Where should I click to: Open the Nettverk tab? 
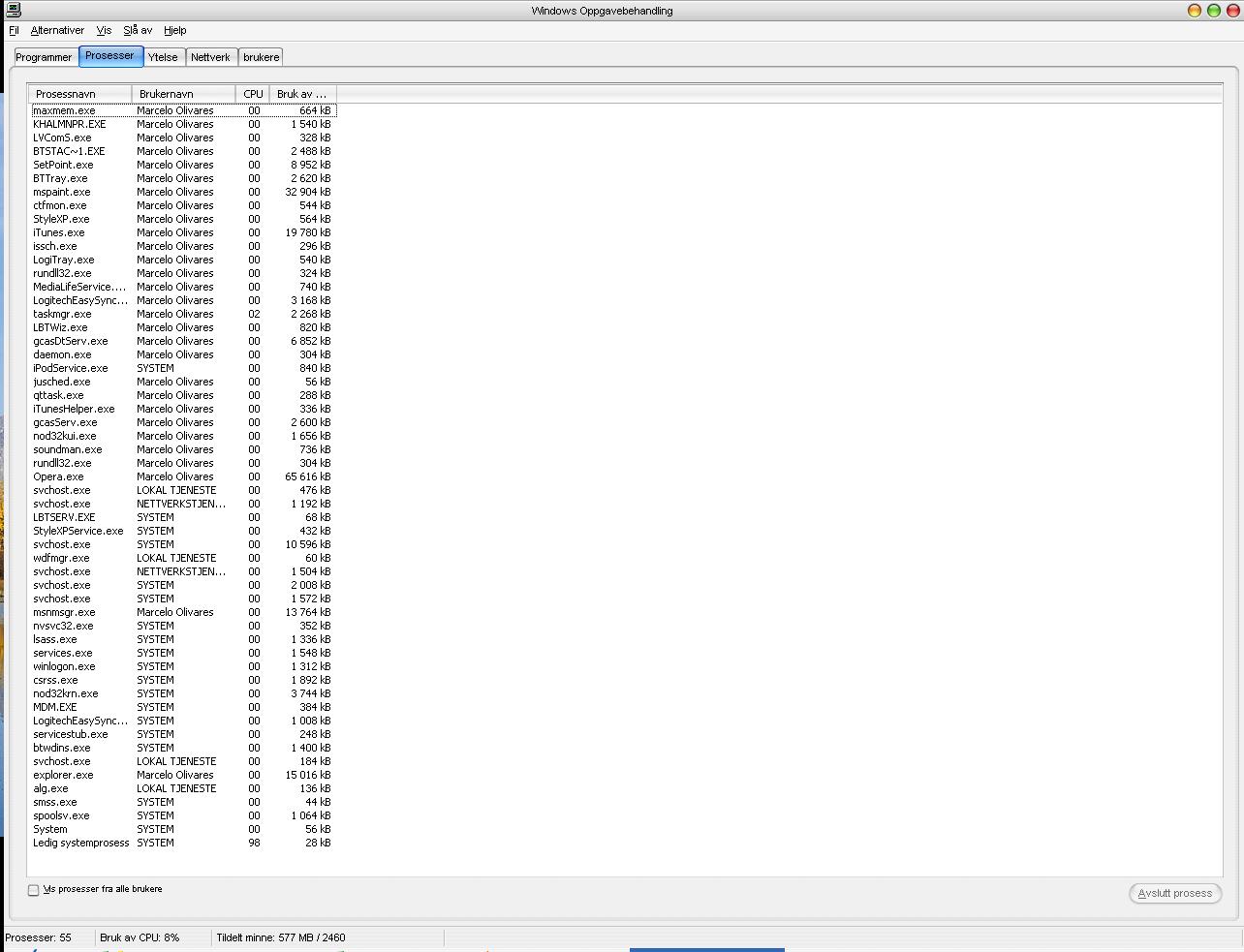pyautogui.click(x=210, y=57)
